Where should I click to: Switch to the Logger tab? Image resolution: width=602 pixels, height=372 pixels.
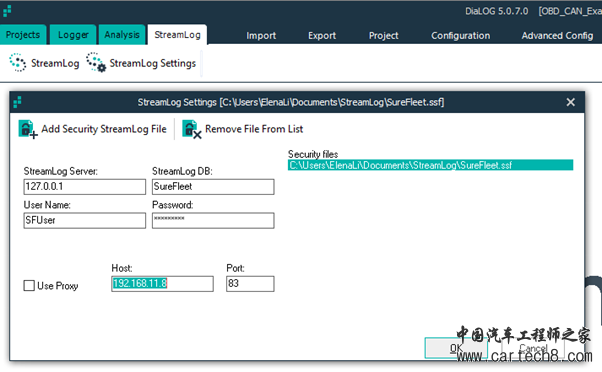click(73, 35)
